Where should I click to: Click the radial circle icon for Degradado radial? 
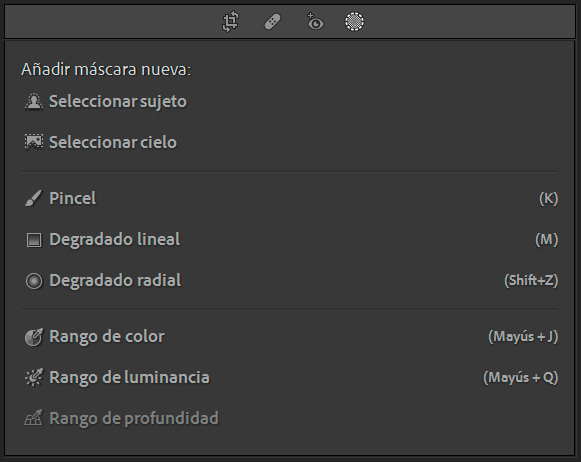click(x=34, y=280)
